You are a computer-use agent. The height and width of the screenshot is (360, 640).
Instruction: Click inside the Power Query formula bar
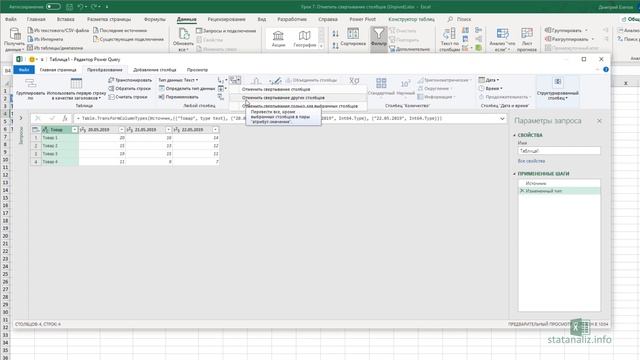pos(286,118)
